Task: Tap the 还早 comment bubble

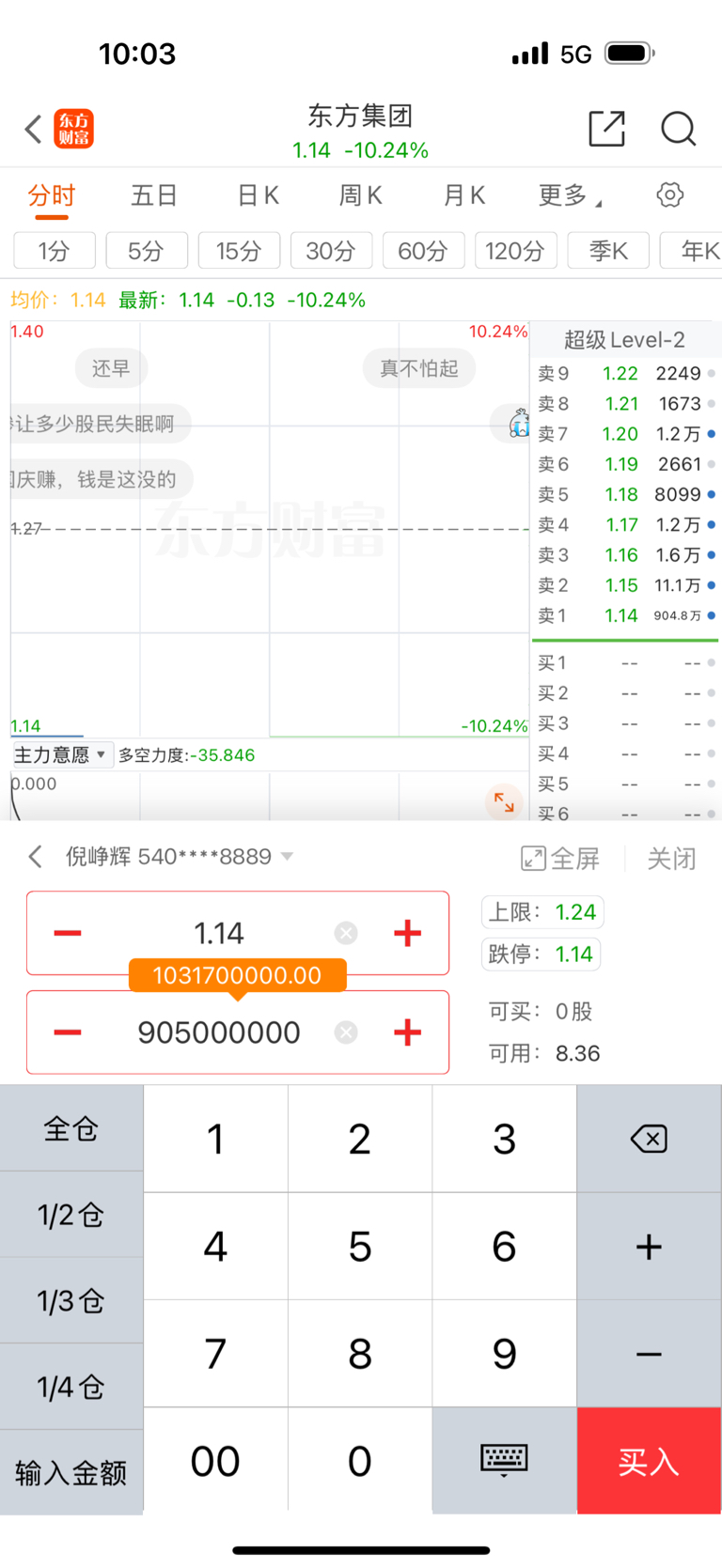Action: pyautogui.click(x=111, y=368)
